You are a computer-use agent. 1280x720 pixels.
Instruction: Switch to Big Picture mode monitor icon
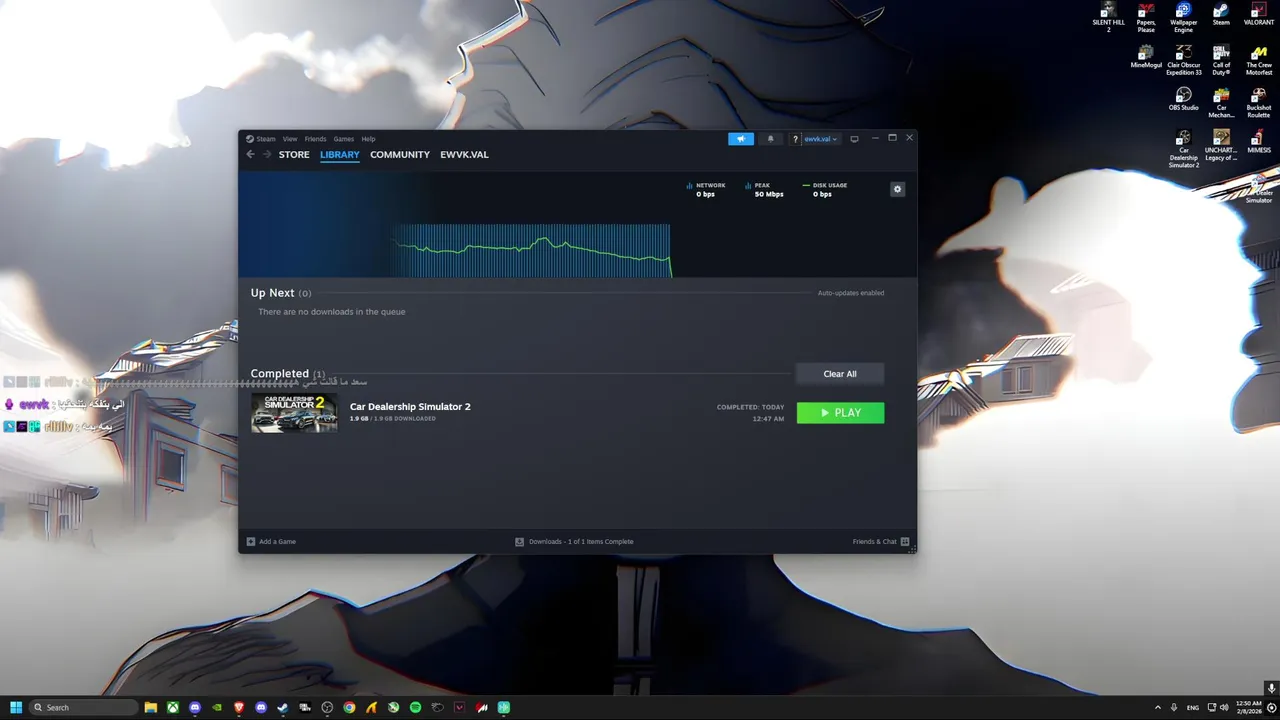[x=854, y=139]
